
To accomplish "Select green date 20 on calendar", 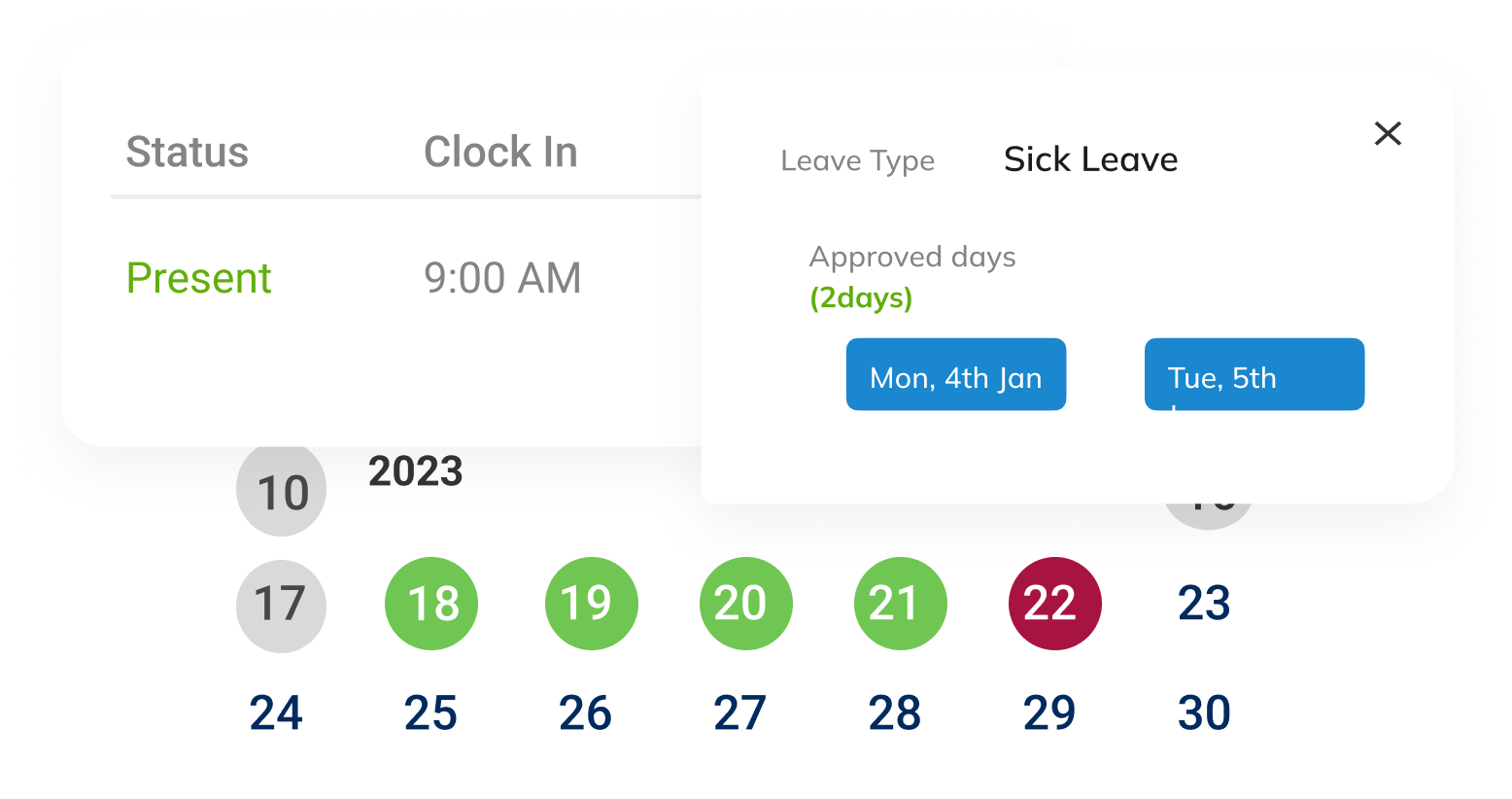I will [745, 604].
